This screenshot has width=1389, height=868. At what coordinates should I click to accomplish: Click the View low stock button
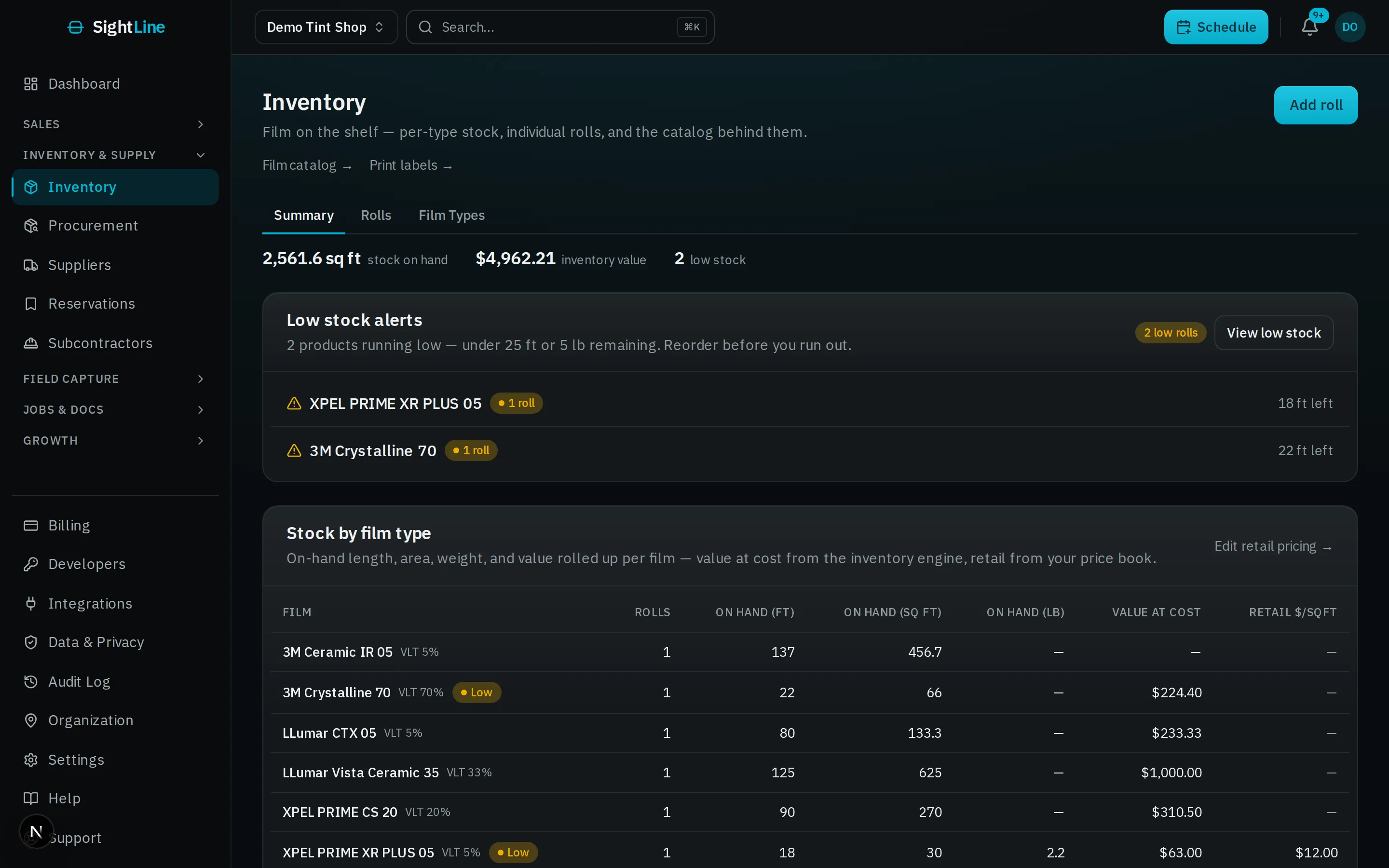1274,333
